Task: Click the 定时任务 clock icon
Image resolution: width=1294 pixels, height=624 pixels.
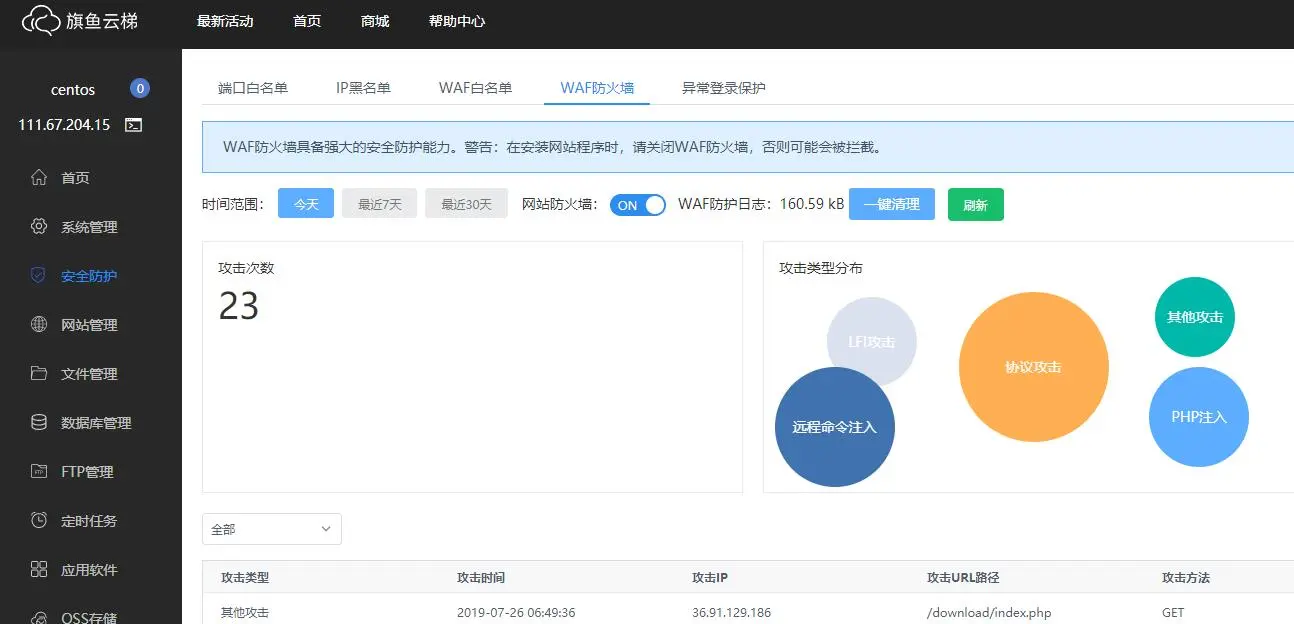Action: pos(39,520)
